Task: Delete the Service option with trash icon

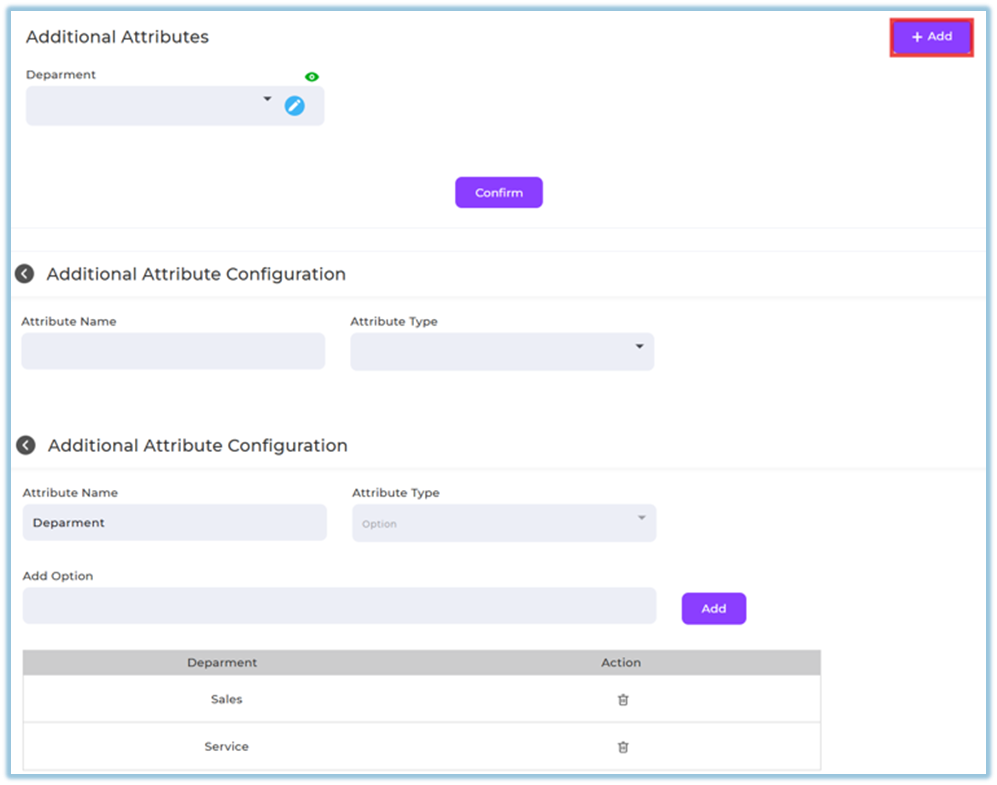Action: (x=622, y=747)
